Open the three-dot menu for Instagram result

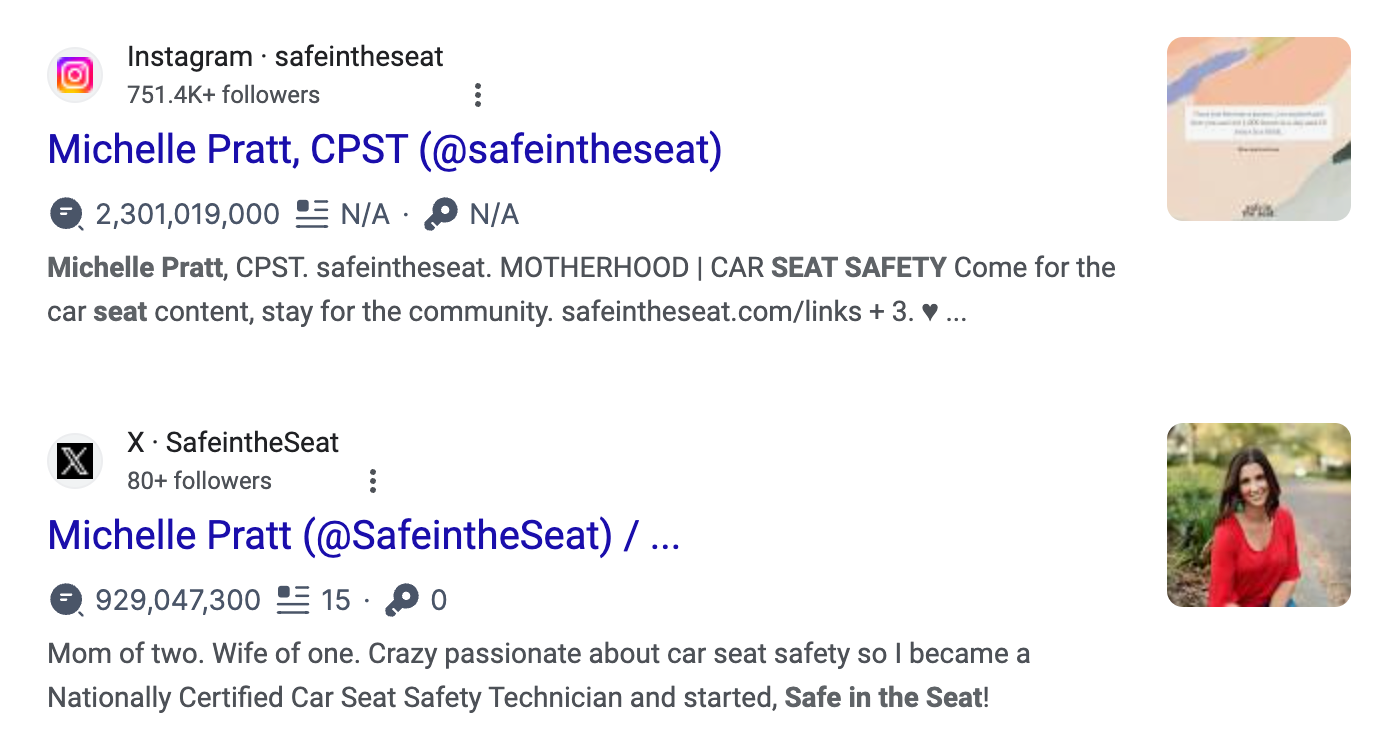point(478,95)
